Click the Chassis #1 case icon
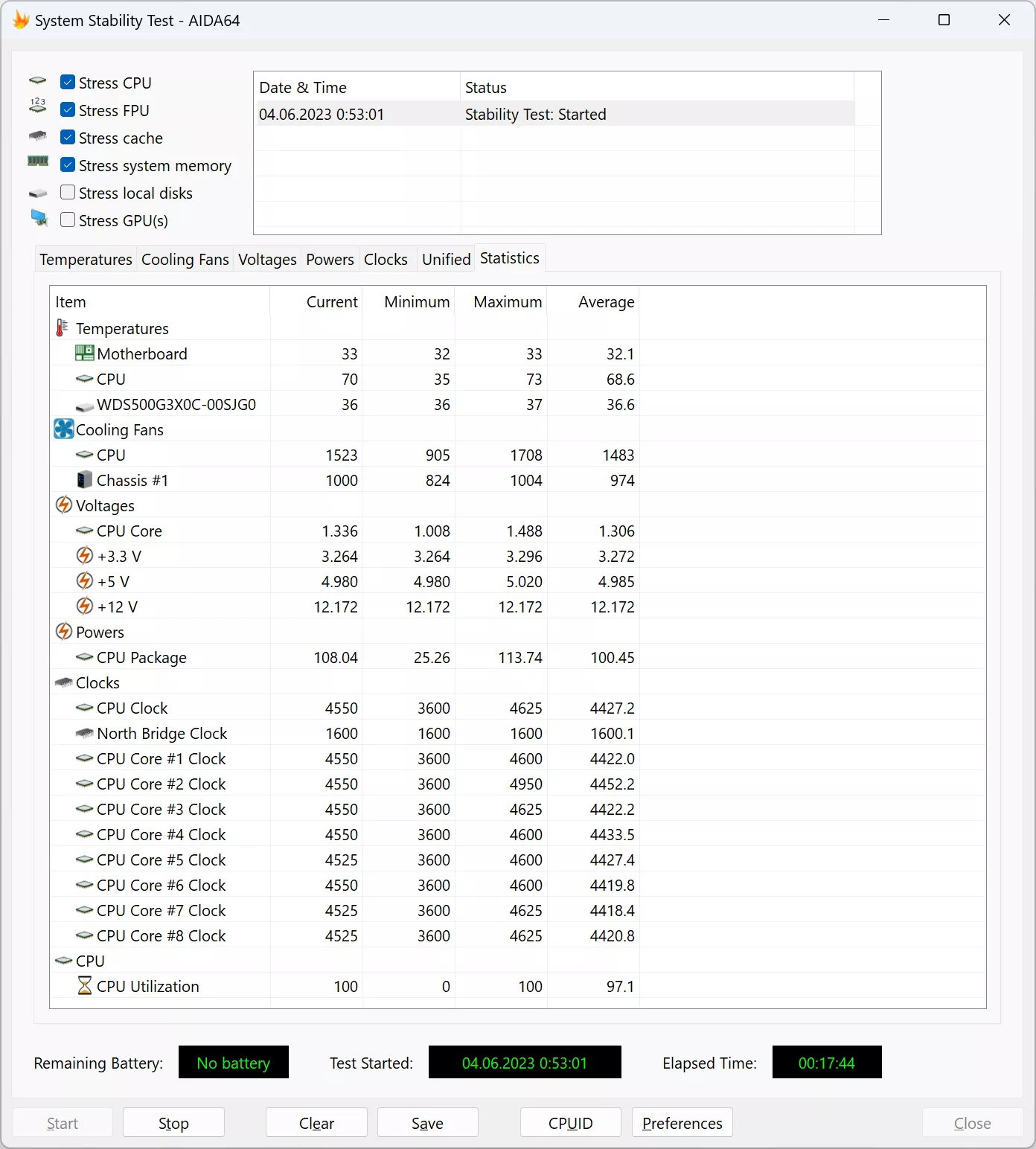Image resolution: width=1036 pixels, height=1149 pixels. coord(85,480)
